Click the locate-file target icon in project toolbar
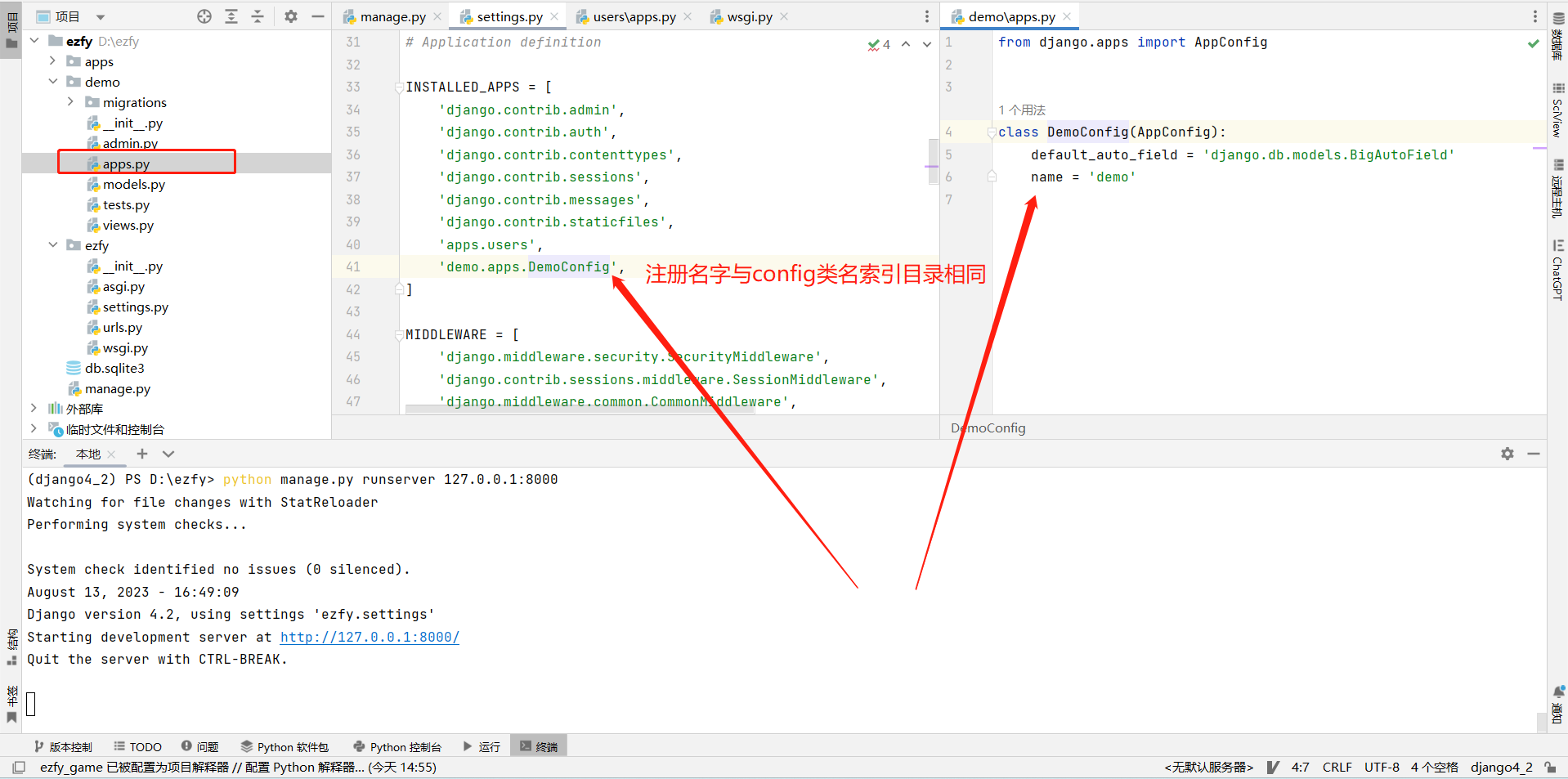Viewport: 1568px width, 779px height. pos(204,16)
